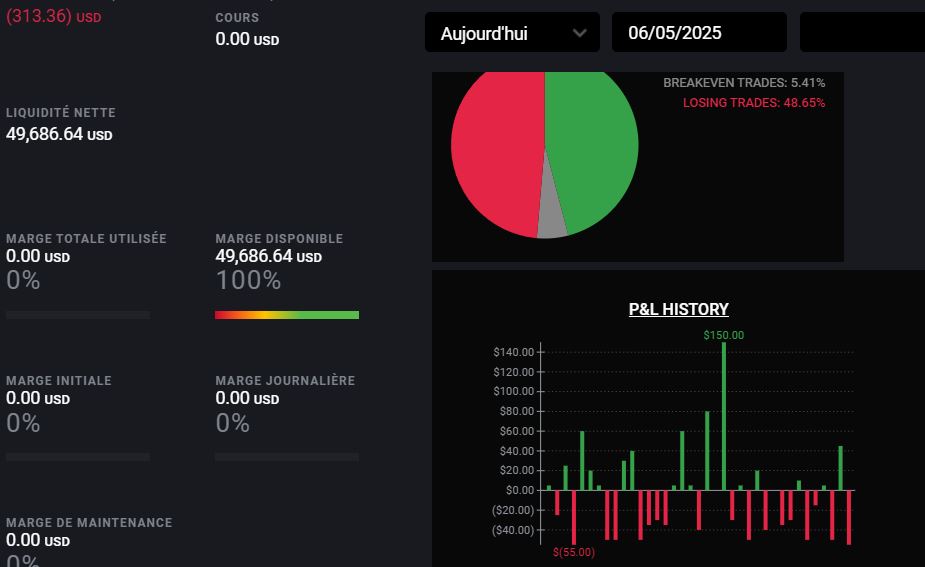Click the $(55.00) lowest bar label

pyautogui.click(x=573, y=552)
